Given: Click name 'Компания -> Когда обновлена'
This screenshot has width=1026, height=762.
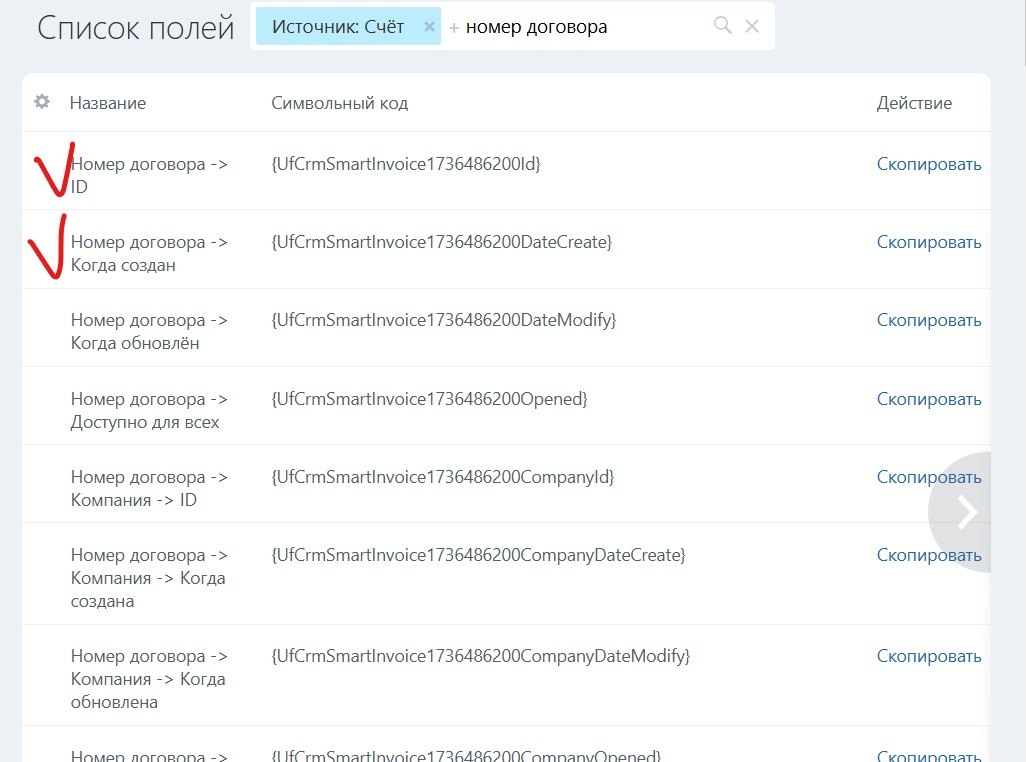Looking at the screenshot, I should (149, 679).
